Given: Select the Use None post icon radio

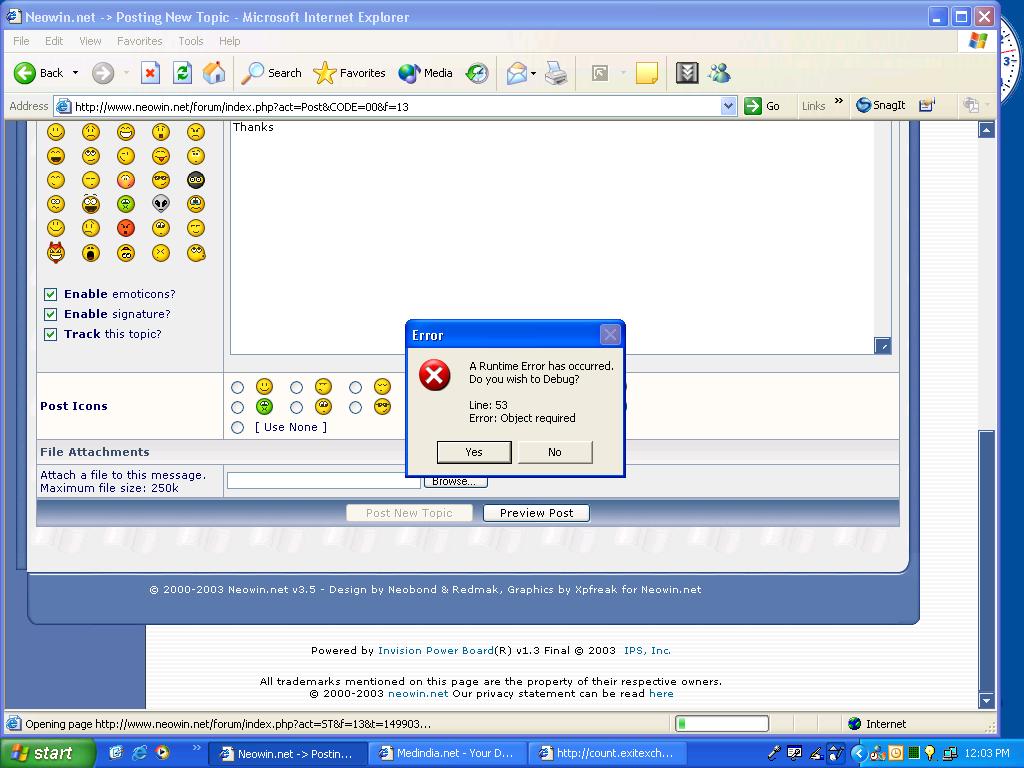Looking at the screenshot, I should [x=238, y=427].
